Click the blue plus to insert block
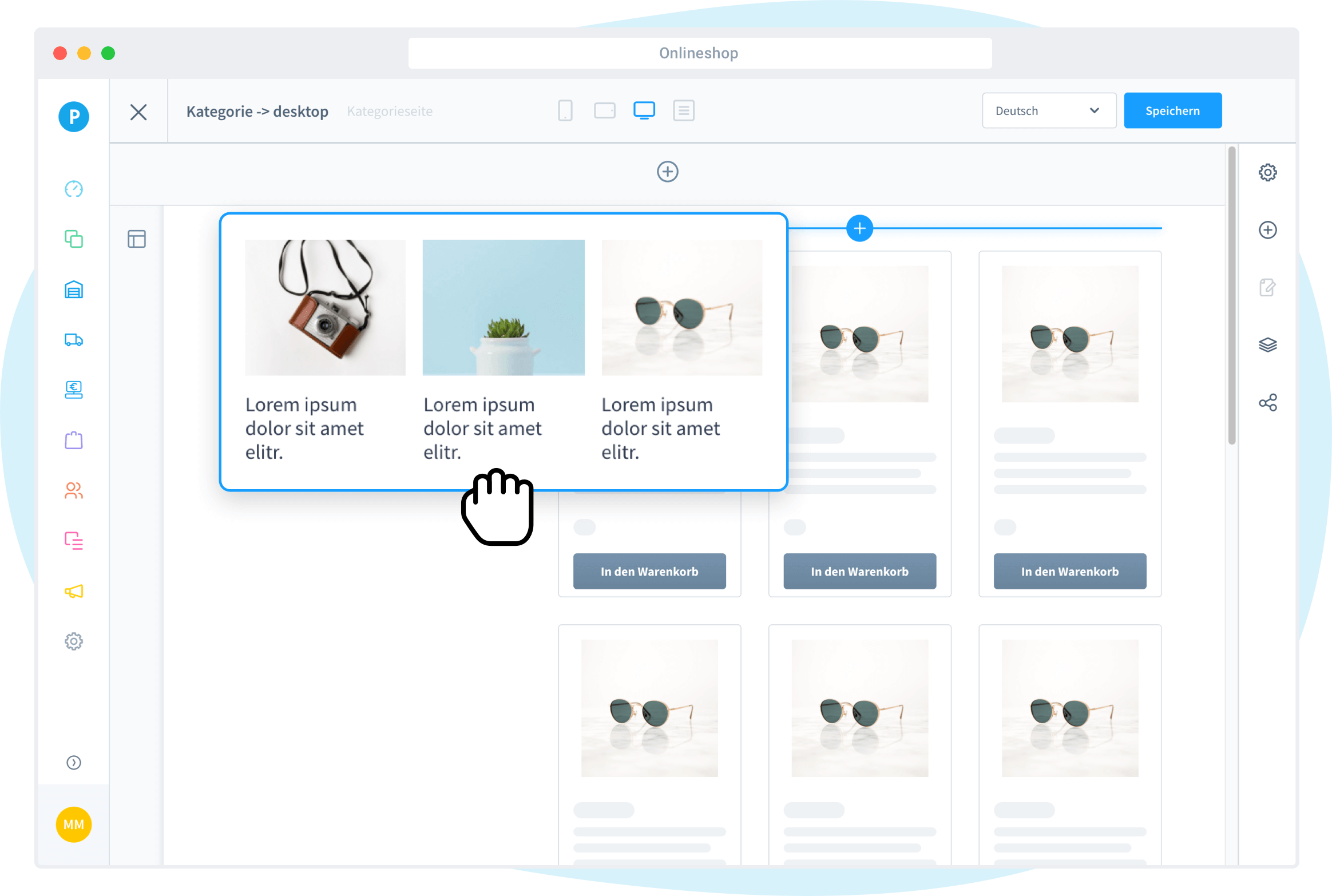The image size is (1332, 896). pyautogui.click(x=859, y=228)
